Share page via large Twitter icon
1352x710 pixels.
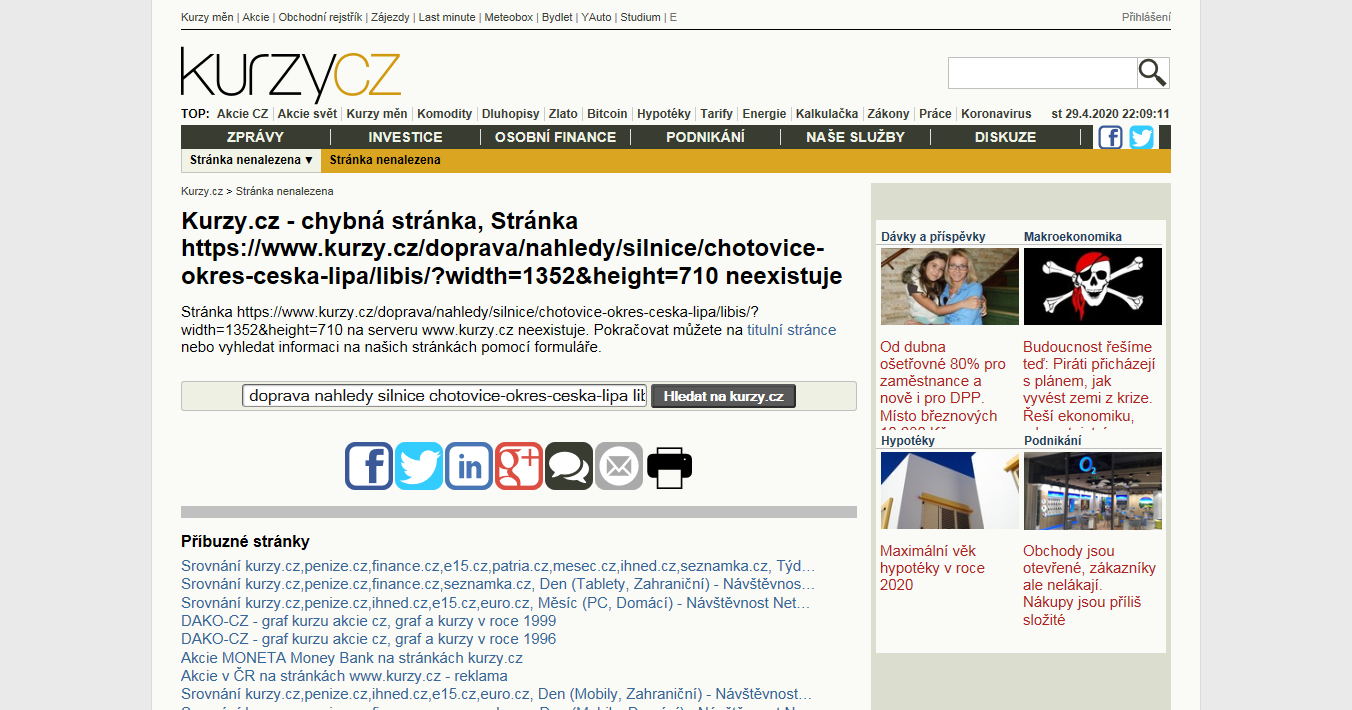tap(419, 466)
